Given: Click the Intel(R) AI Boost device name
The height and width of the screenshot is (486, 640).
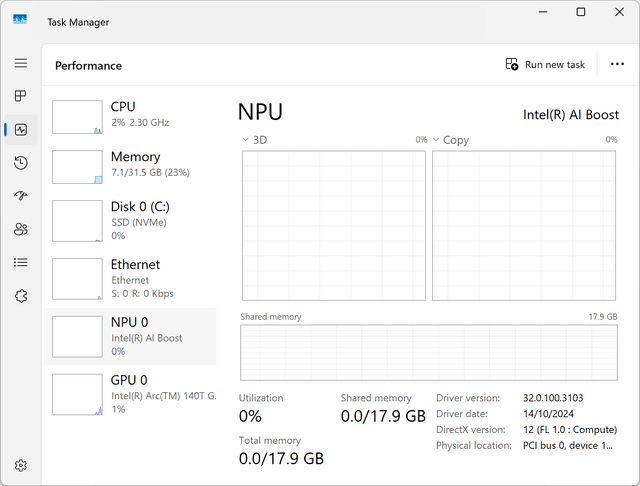Looking at the screenshot, I should pyautogui.click(x=571, y=115).
